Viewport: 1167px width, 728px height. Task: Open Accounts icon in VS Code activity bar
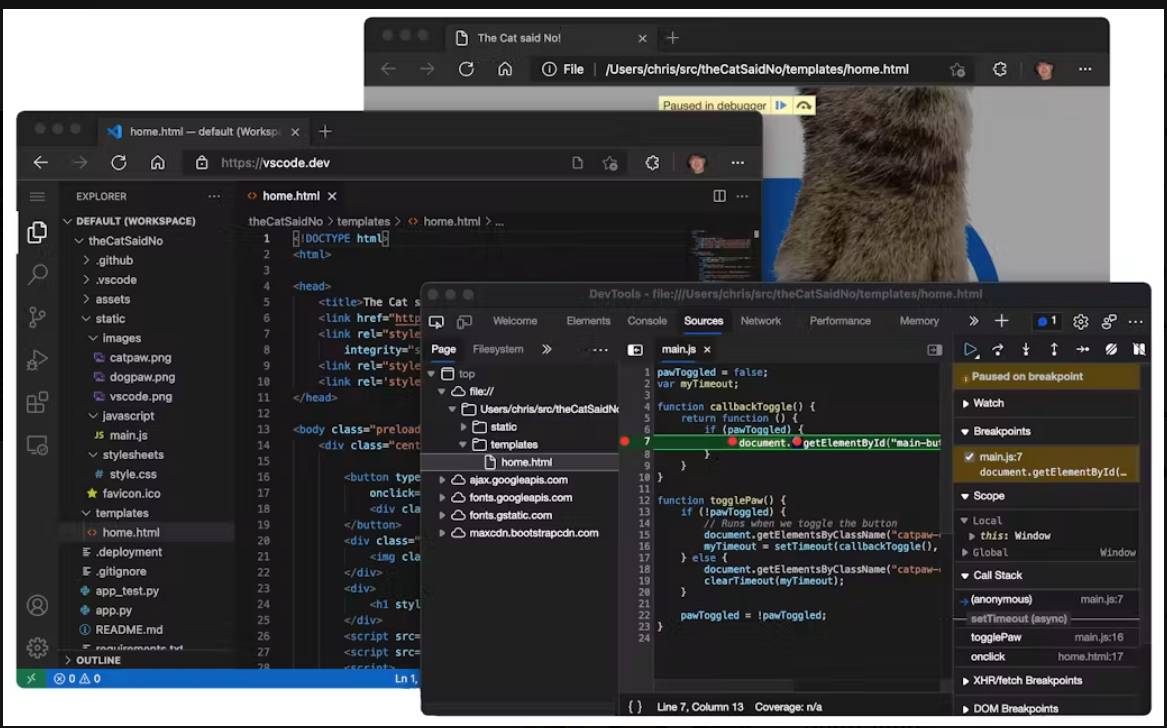37,605
